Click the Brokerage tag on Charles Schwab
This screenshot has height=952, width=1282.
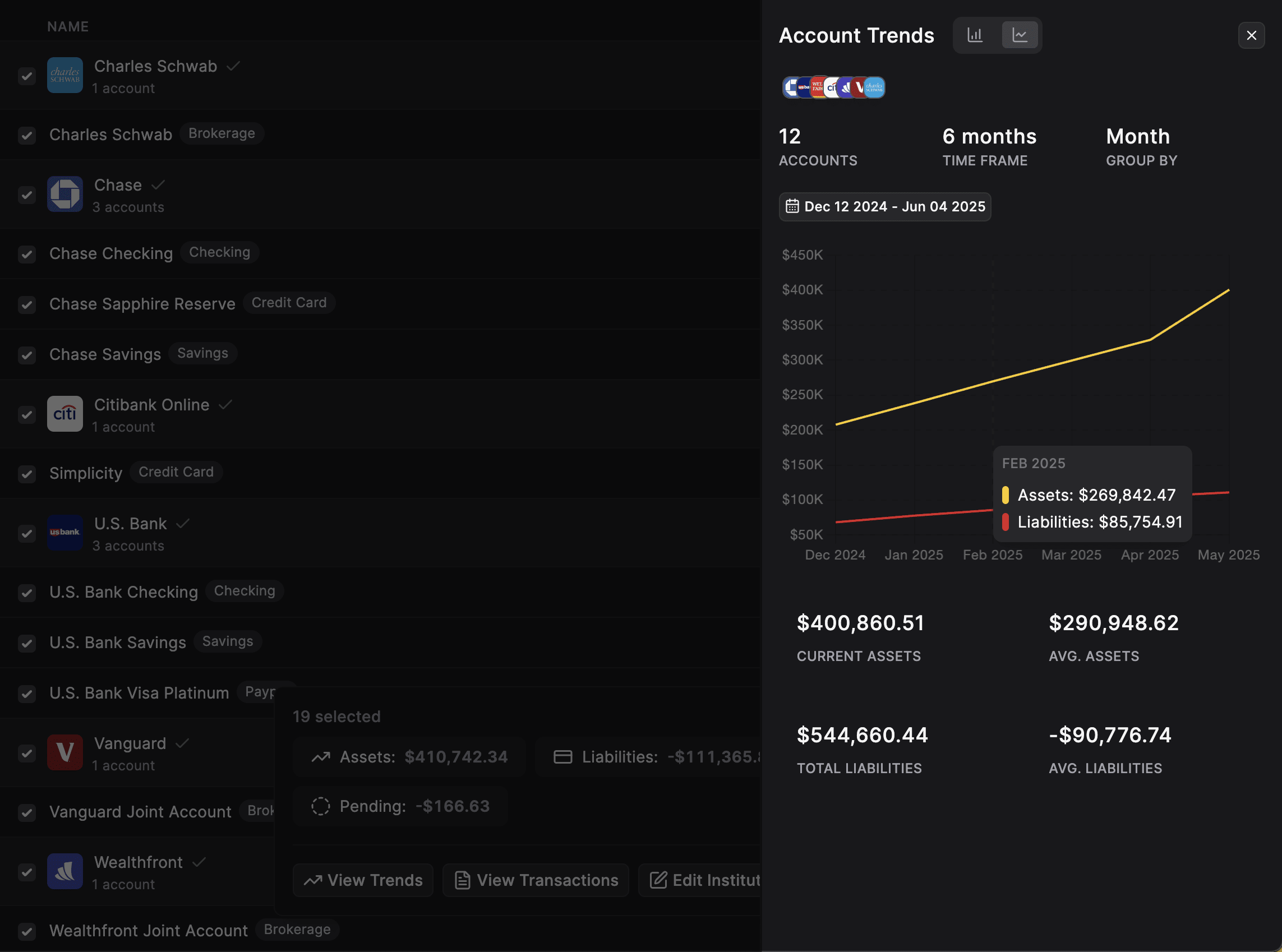[x=222, y=133]
